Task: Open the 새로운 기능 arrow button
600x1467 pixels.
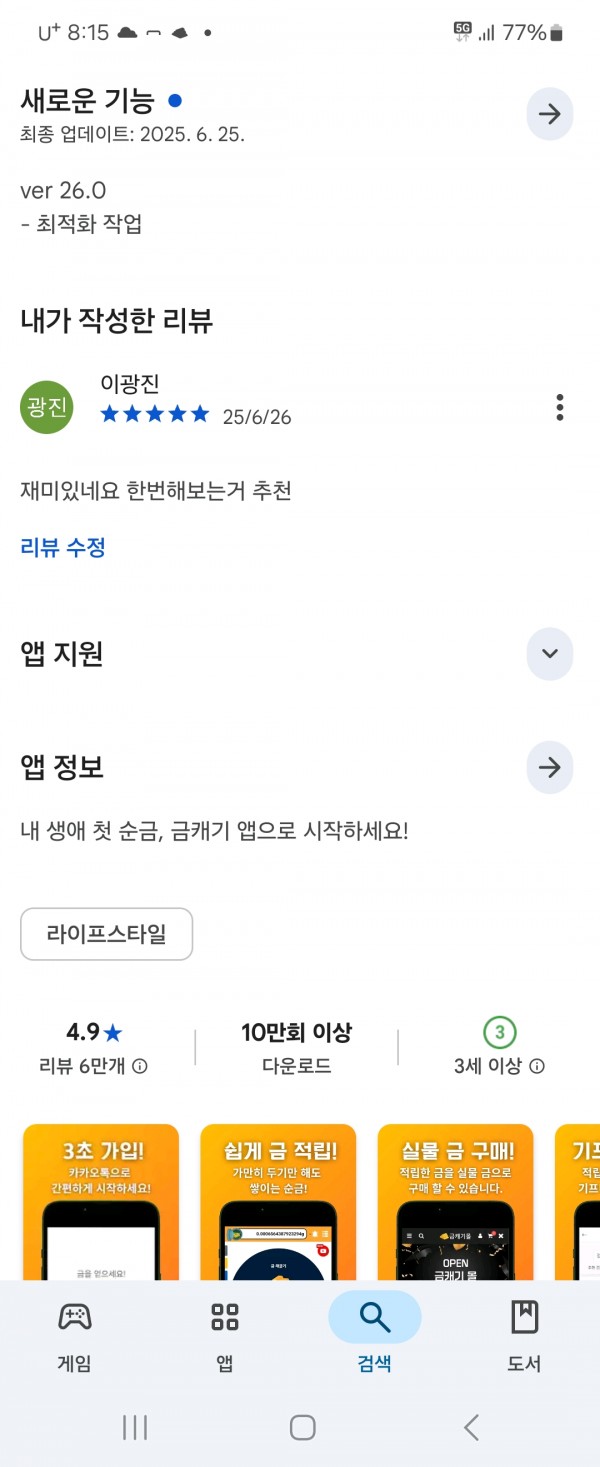Action: click(x=549, y=114)
